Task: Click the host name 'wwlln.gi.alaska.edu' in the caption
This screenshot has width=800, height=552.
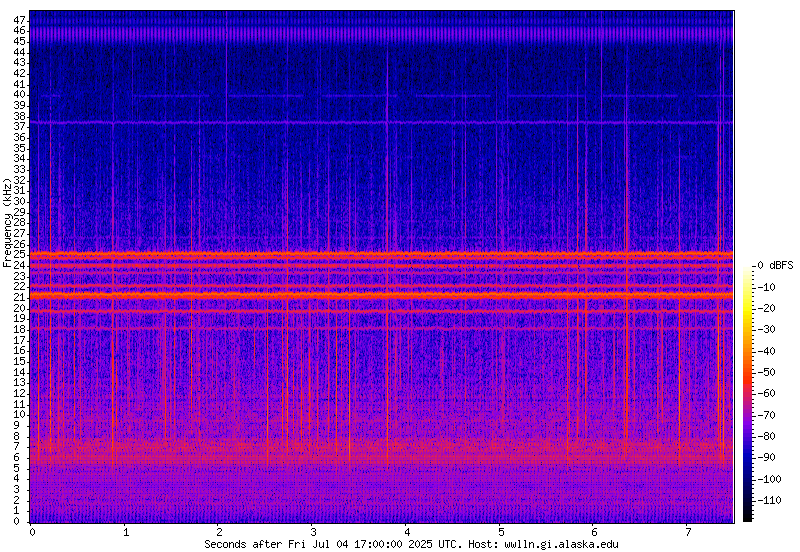Action: tap(561, 544)
